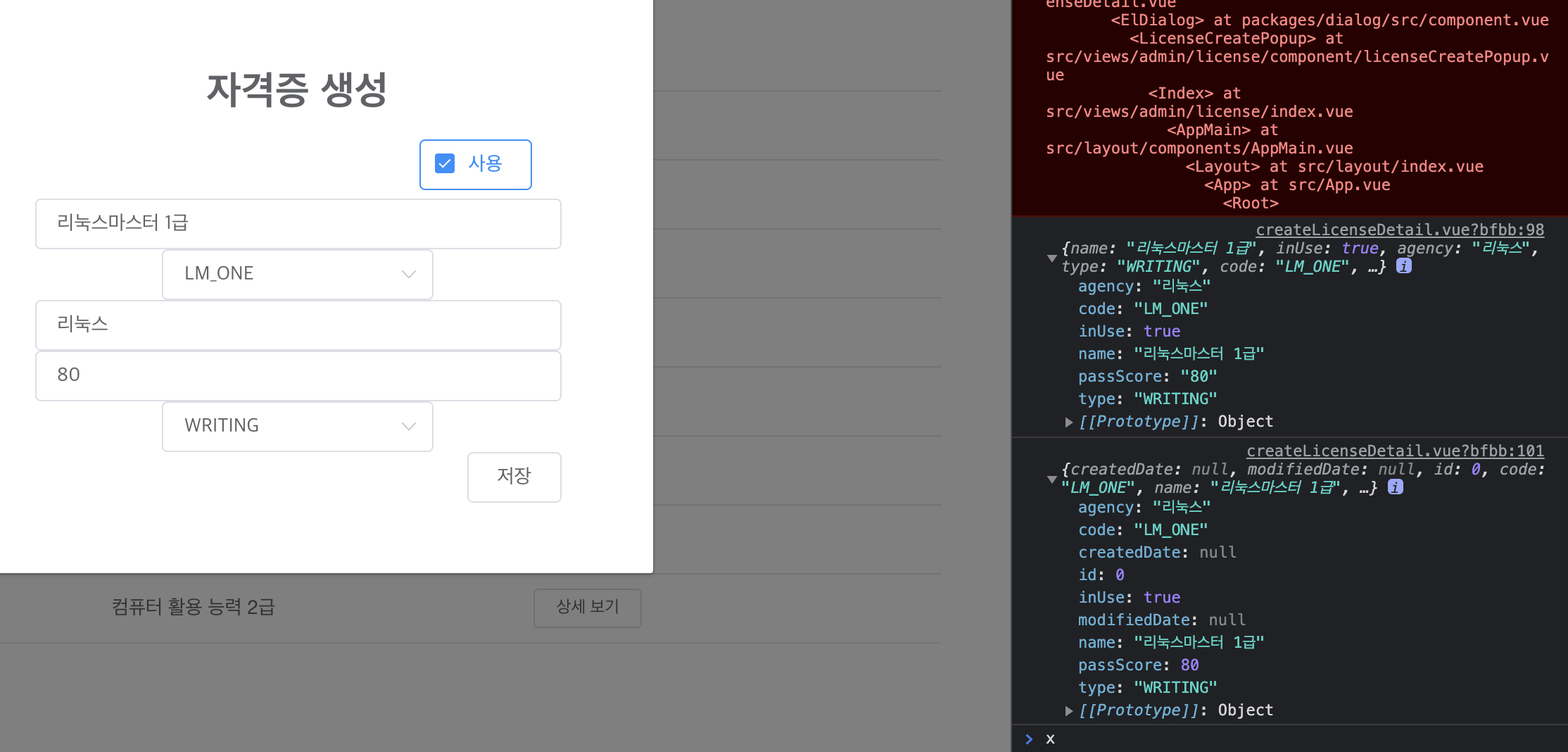Select <App> at src/App.vue trace line
Image resolution: width=1568 pixels, height=752 pixels.
point(1297,184)
